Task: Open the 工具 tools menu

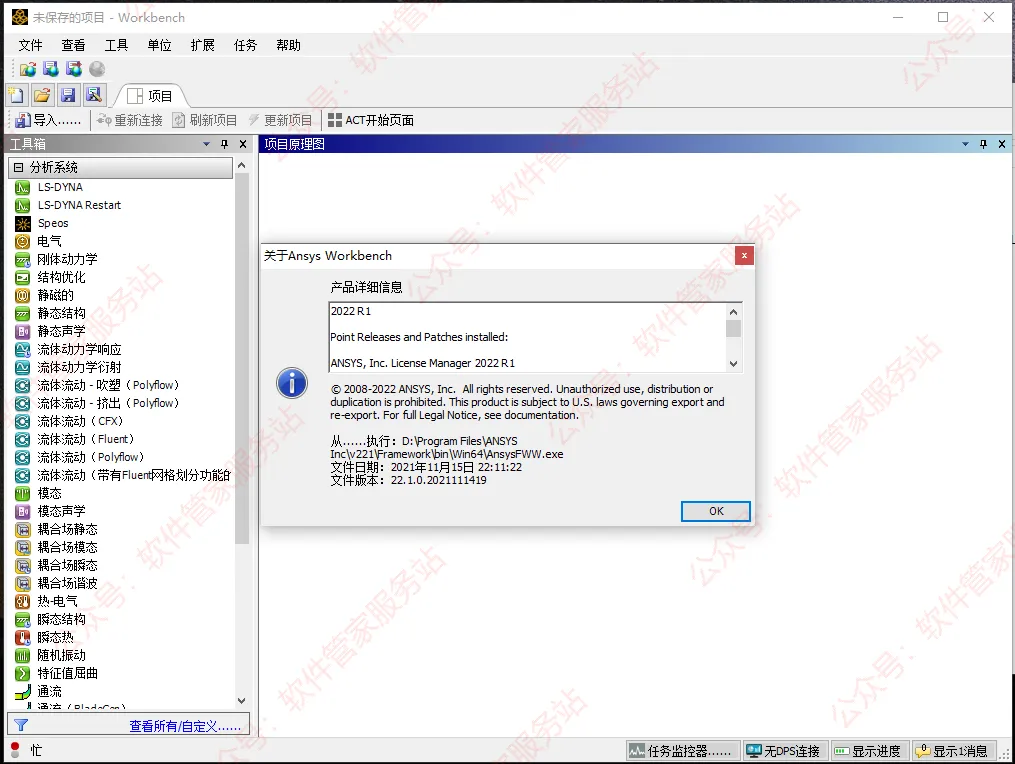Action: point(117,45)
